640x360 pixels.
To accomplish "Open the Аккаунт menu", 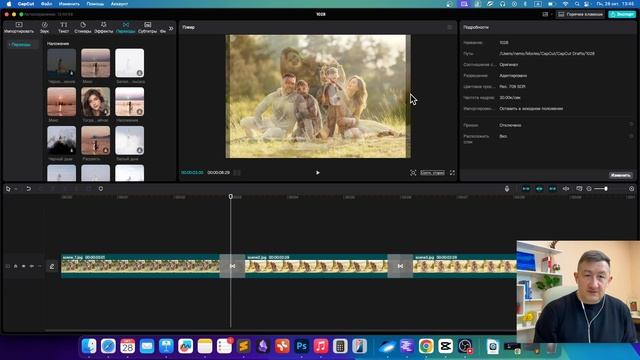I will (x=120, y=4).
